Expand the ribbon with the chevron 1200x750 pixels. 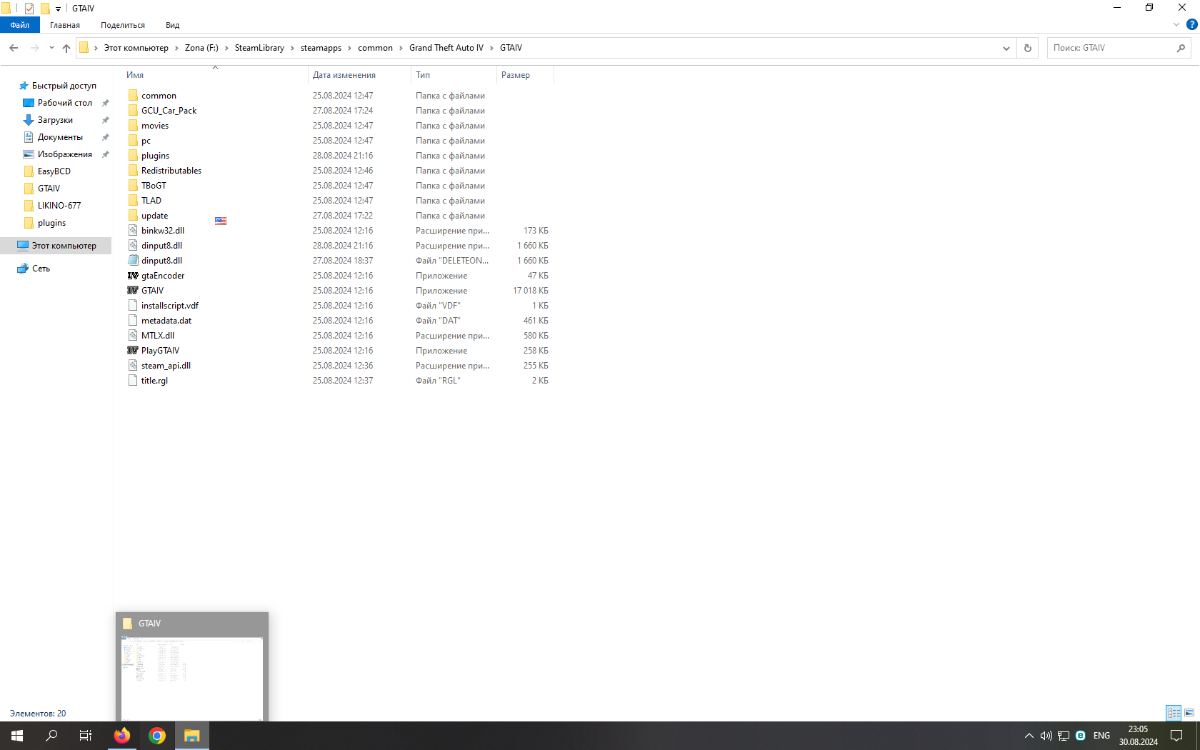pyautogui.click(x=1175, y=24)
